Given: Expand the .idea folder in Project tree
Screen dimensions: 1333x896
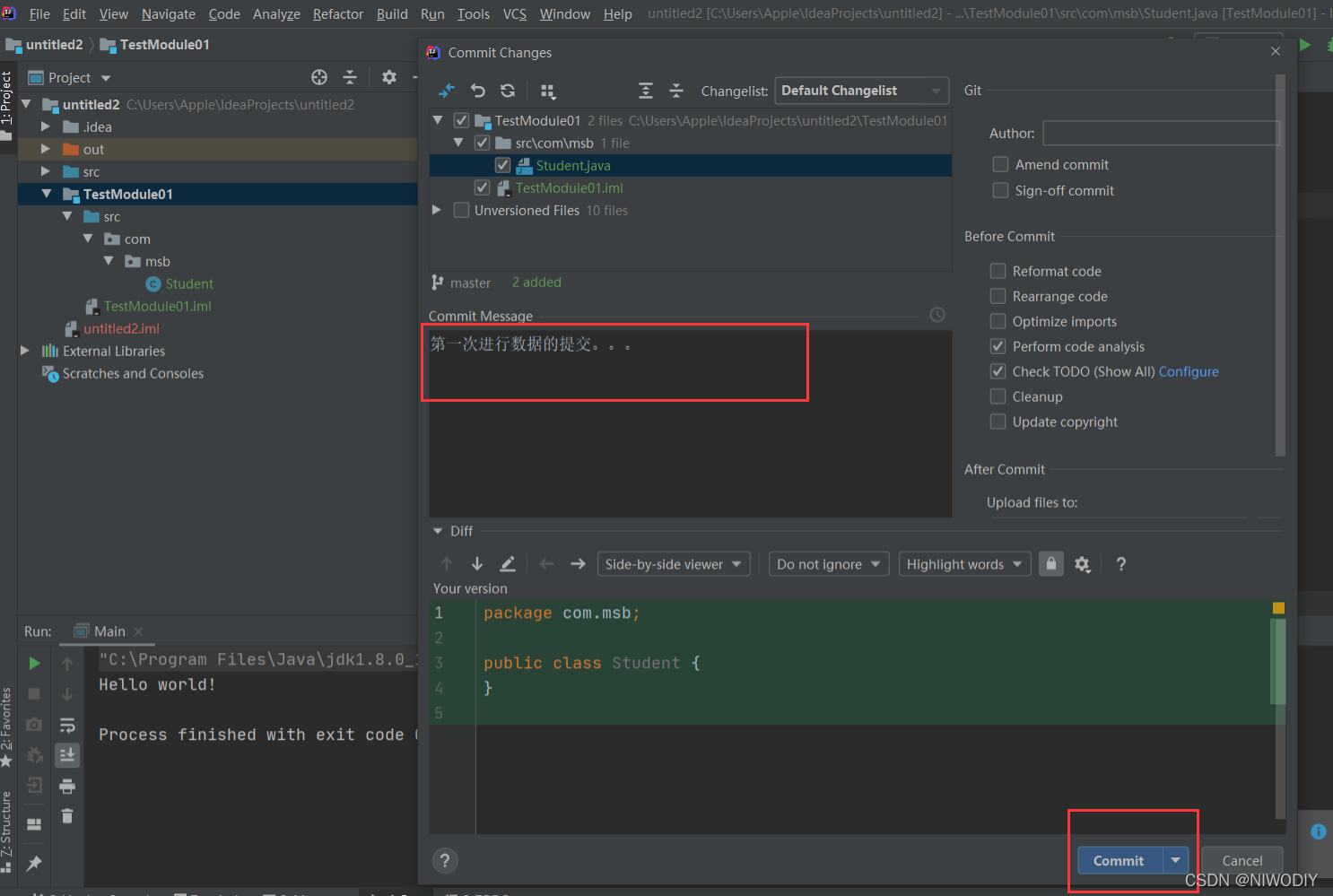Looking at the screenshot, I should [45, 126].
